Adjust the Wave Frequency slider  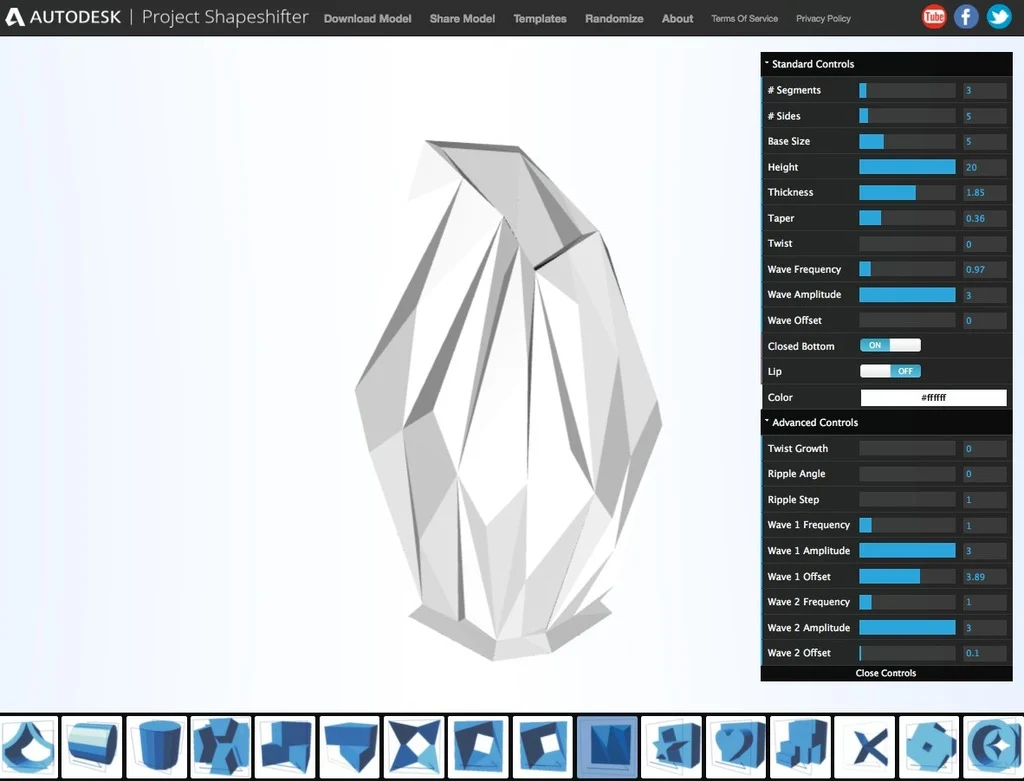pyautogui.click(x=907, y=269)
